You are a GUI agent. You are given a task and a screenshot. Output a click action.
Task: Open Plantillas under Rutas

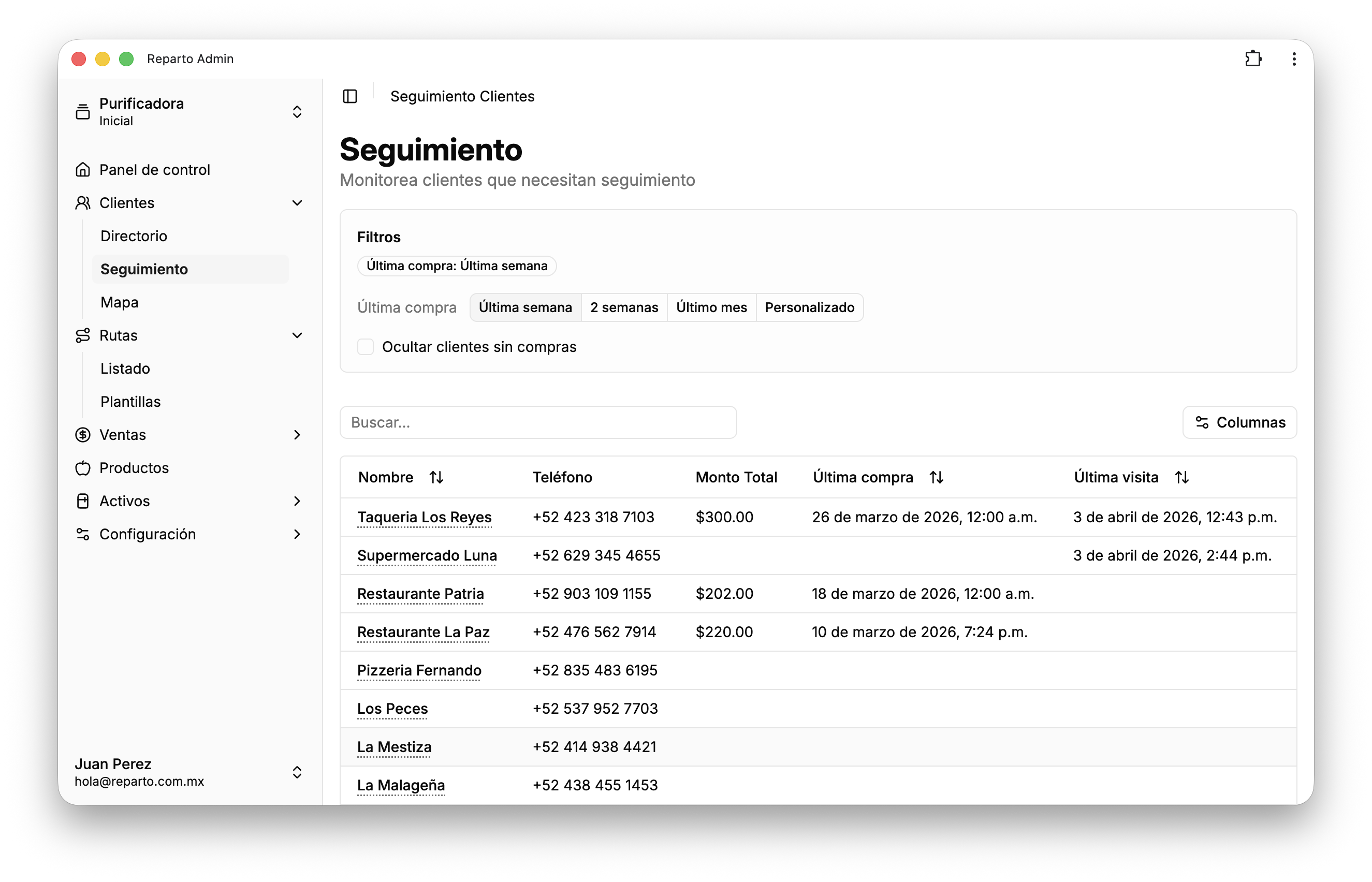[130, 402]
